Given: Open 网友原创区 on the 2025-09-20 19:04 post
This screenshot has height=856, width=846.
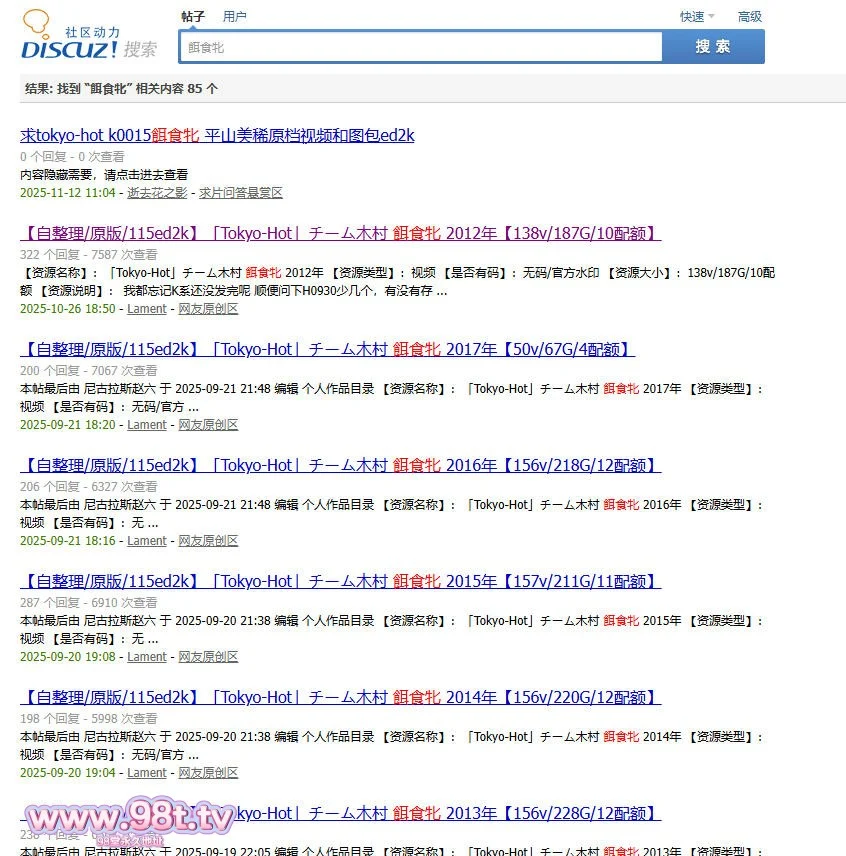Looking at the screenshot, I should tap(208, 773).
